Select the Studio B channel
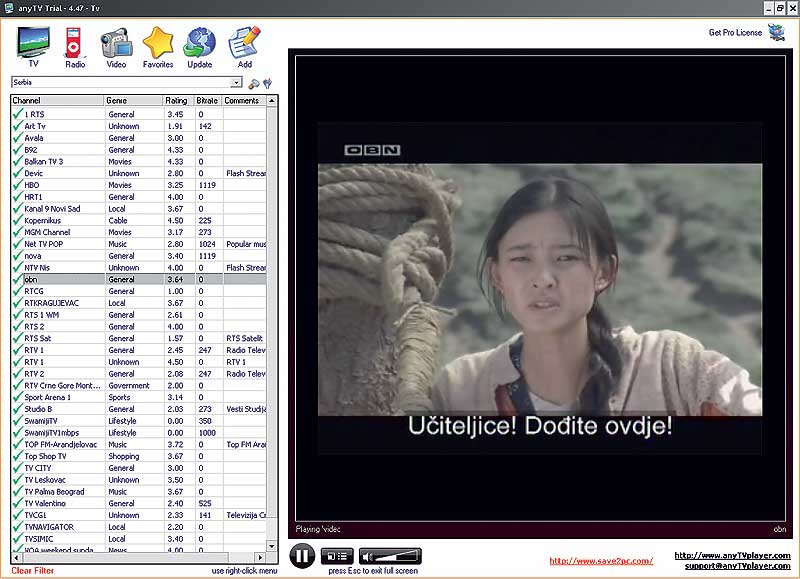 (138, 409)
